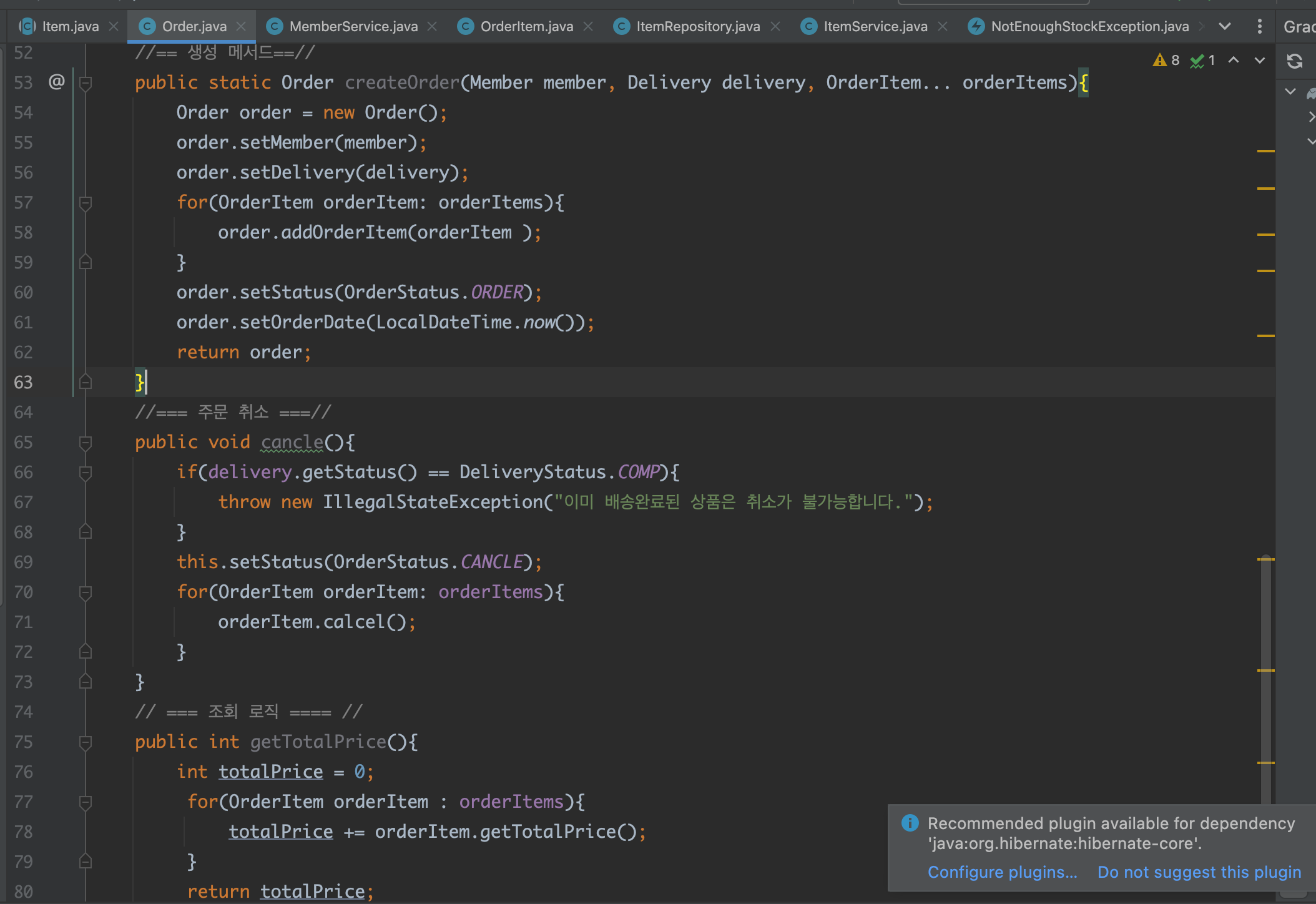Click the yellow warning stripe marker near line 55
The image size is (1316, 904).
[1265, 151]
